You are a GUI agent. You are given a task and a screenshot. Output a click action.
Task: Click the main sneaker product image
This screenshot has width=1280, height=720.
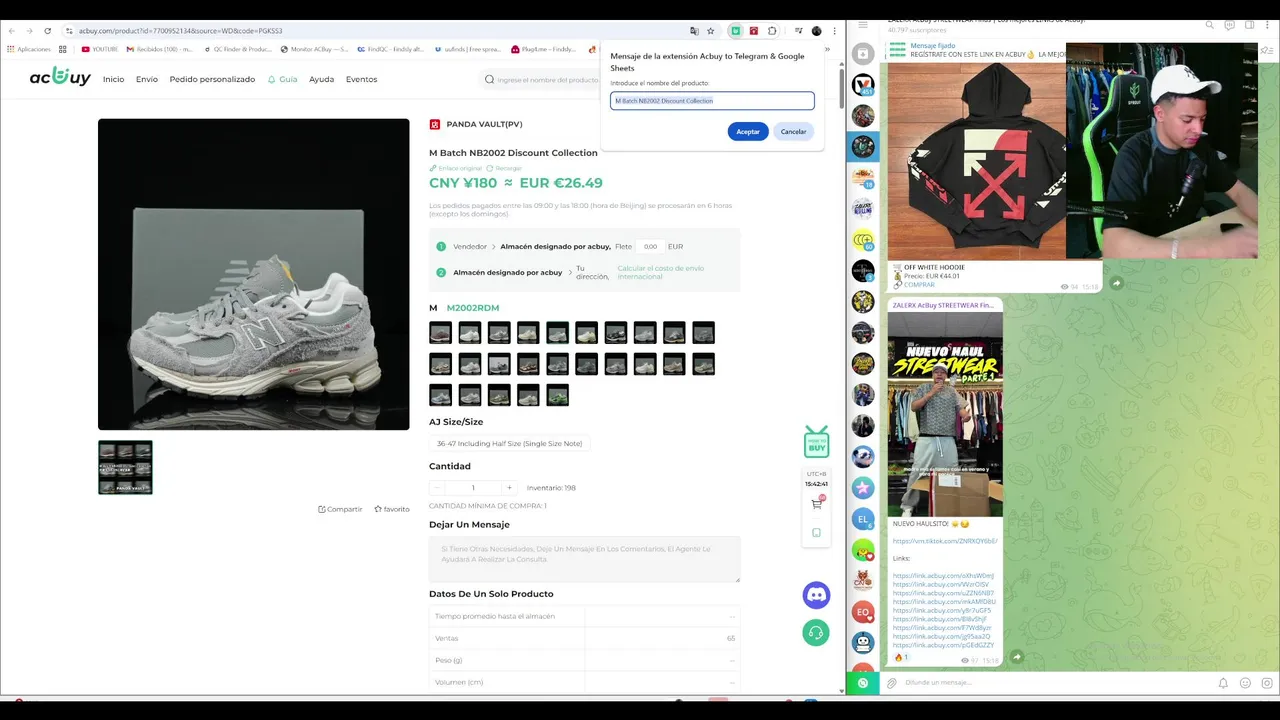[254, 274]
